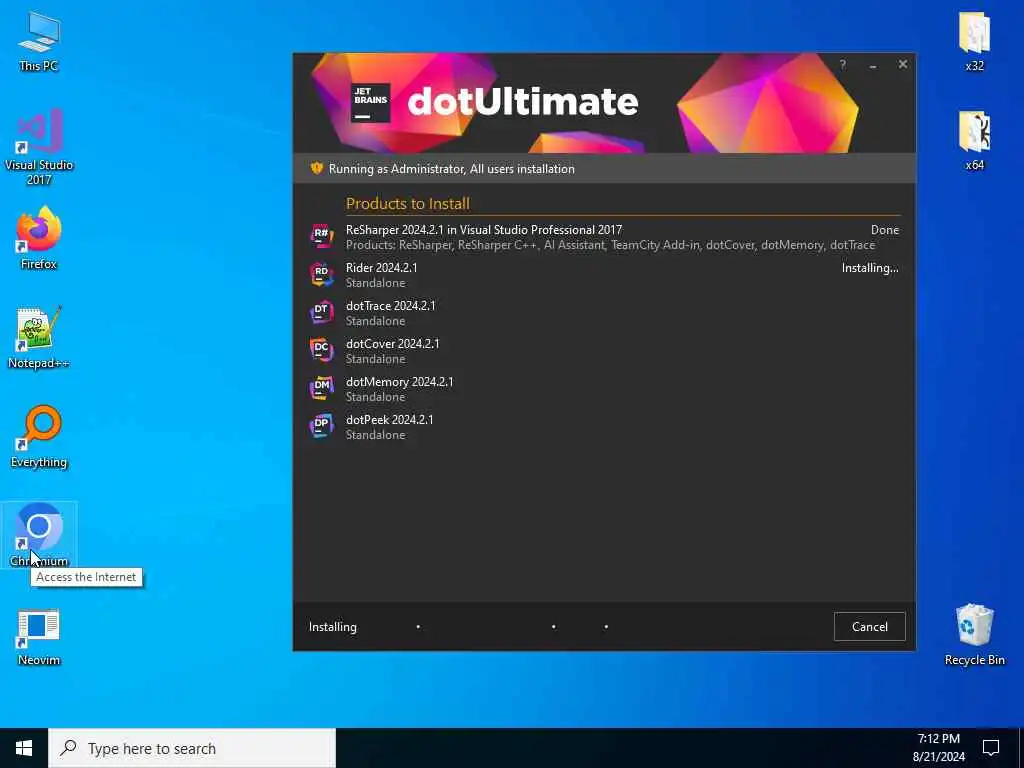The image size is (1024, 768).
Task: Click the dotPeek DP product icon
Action: (x=321, y=425)
